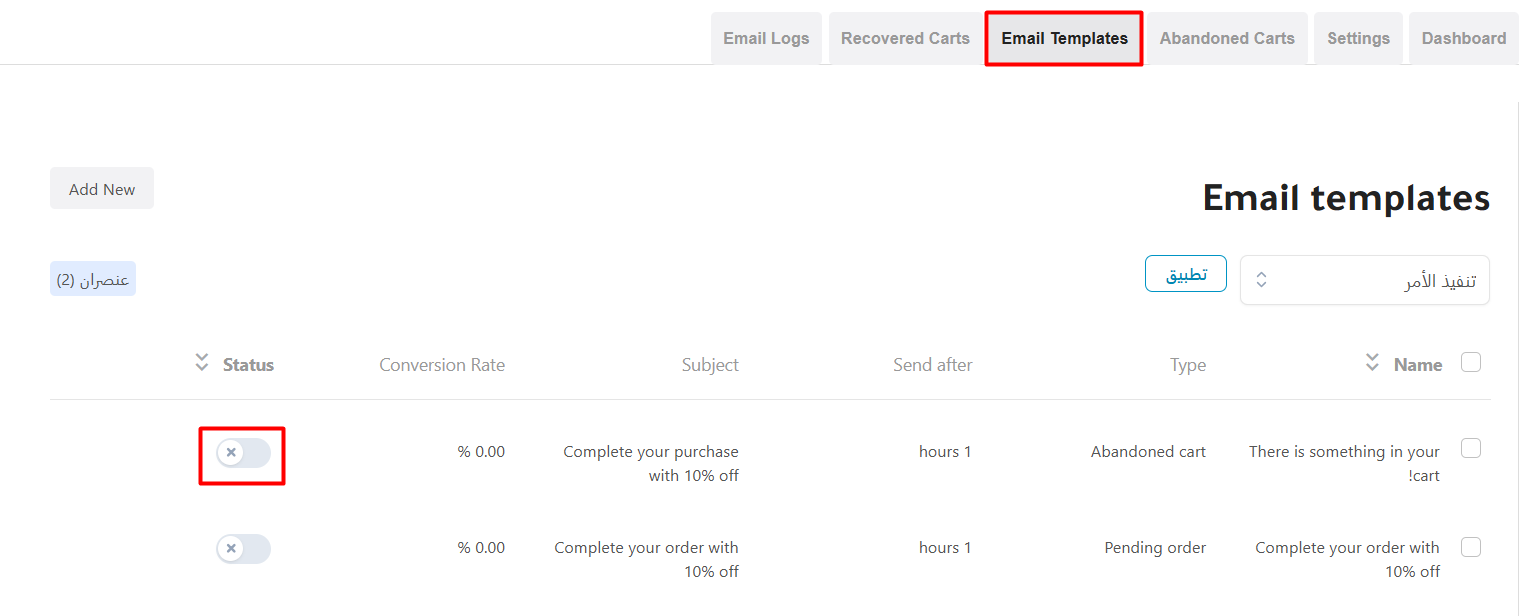Open the 'Complete your order with 10% off' template
Image resolution: width=1524 pixels, height=616 pixels.
(1346, 548)
